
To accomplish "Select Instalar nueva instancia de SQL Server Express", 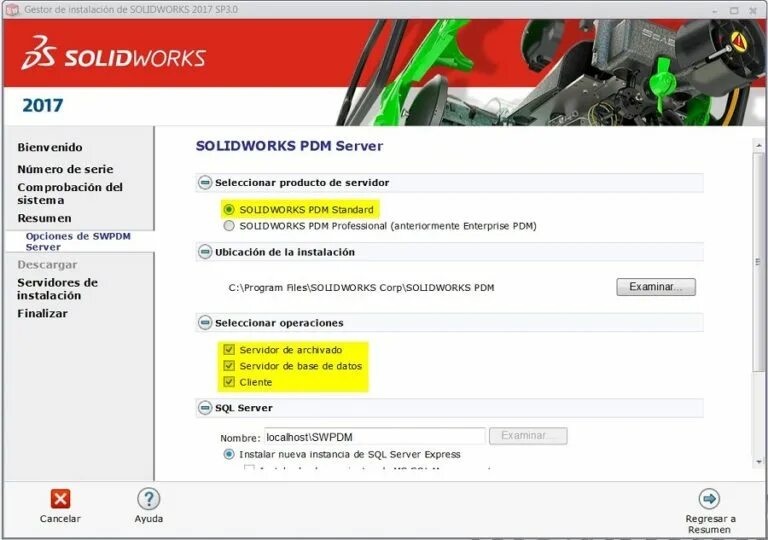I will pos(229,454).
